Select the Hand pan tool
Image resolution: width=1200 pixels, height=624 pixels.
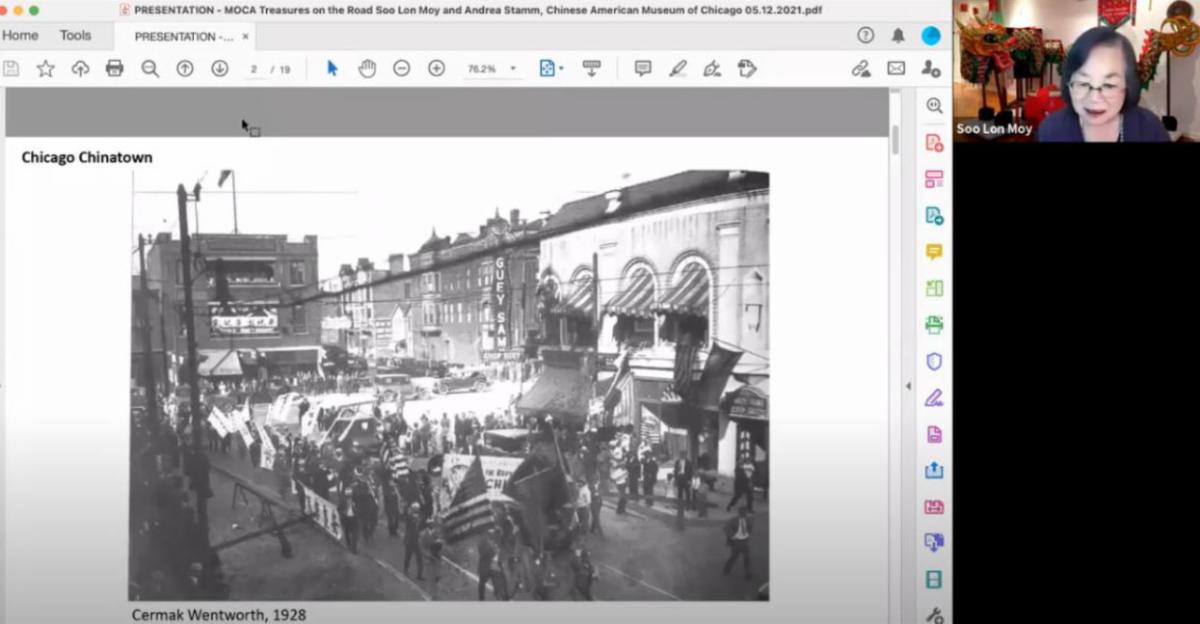367,68
